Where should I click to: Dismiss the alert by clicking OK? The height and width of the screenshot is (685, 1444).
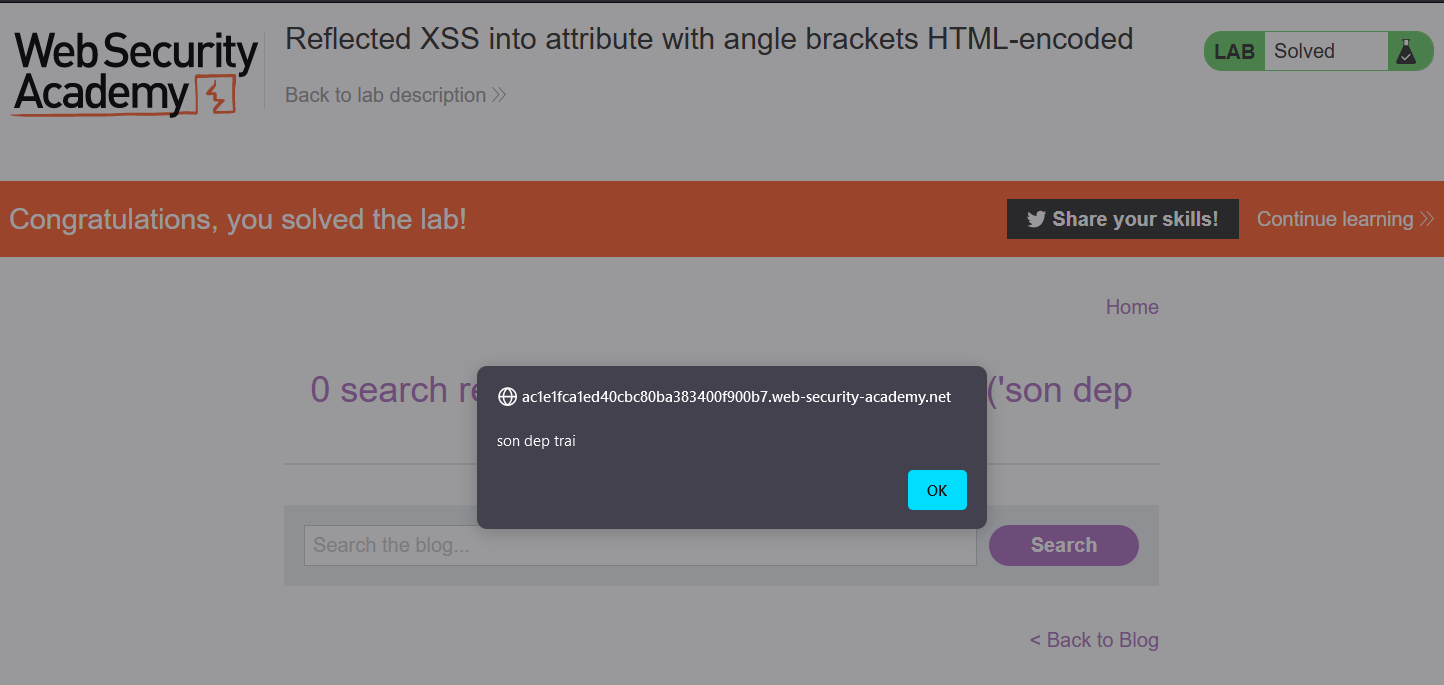(x=937, y=490)
